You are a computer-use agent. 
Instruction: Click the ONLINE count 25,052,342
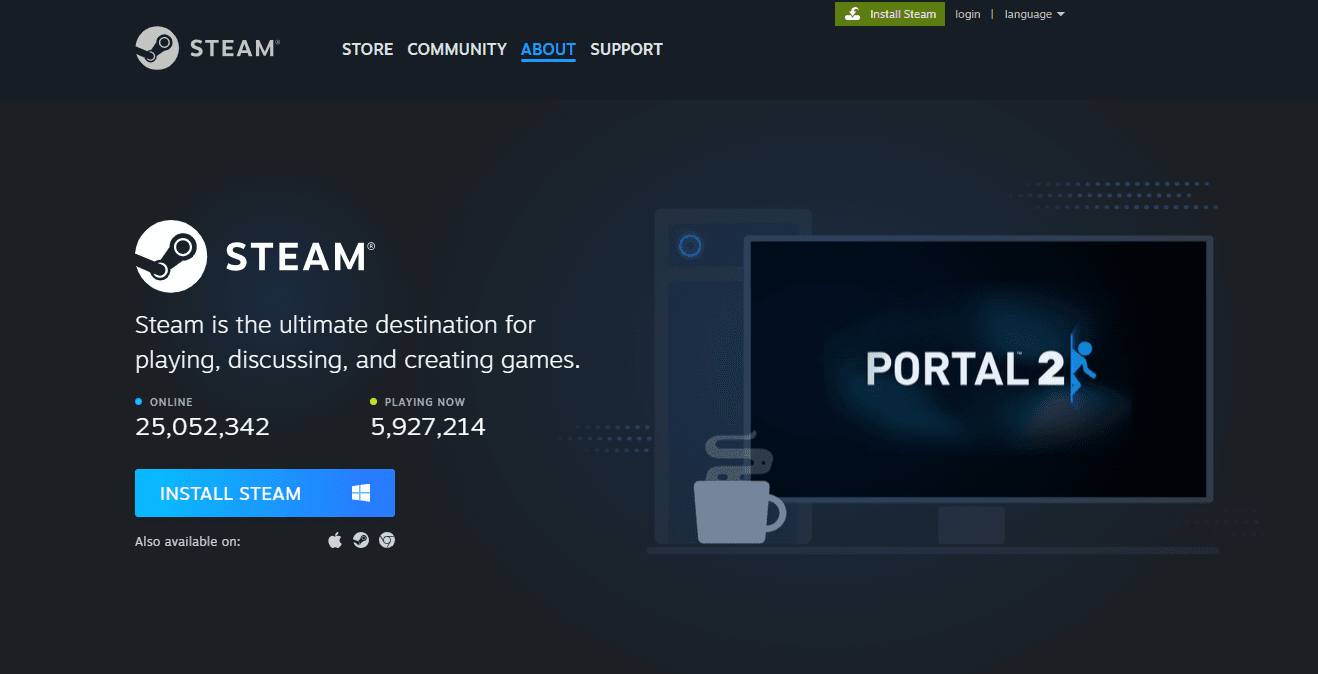[x=202, y=427]
